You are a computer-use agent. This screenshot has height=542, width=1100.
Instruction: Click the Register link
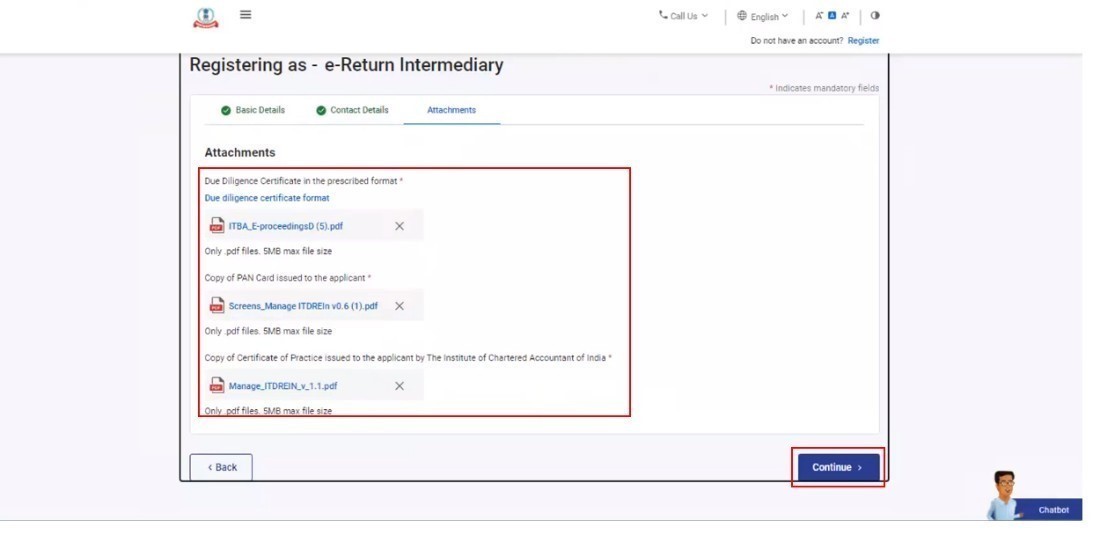(863, 41)
